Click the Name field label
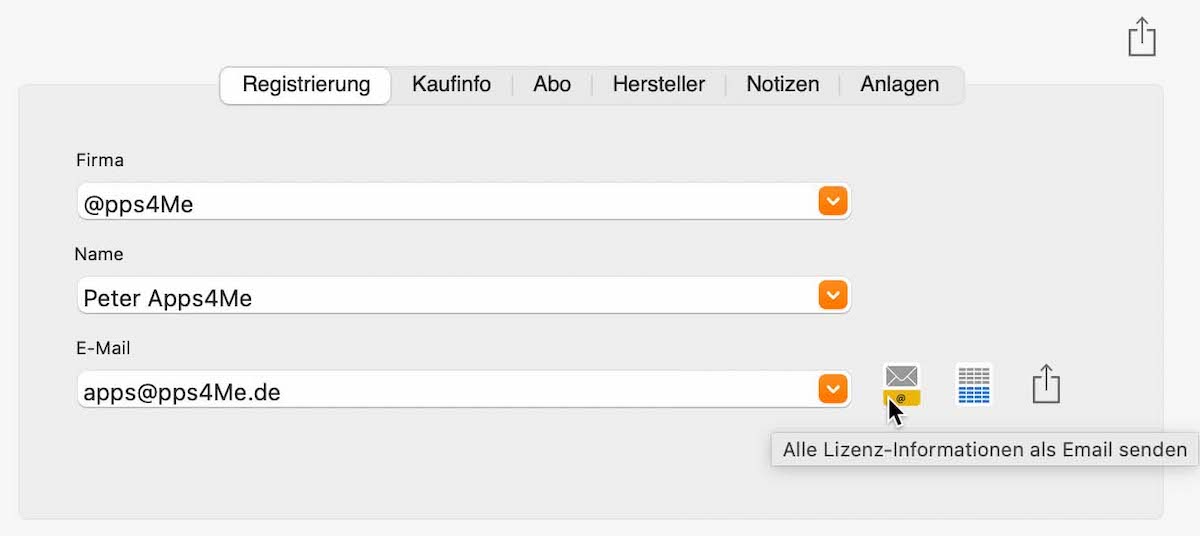 pos(99,254)
